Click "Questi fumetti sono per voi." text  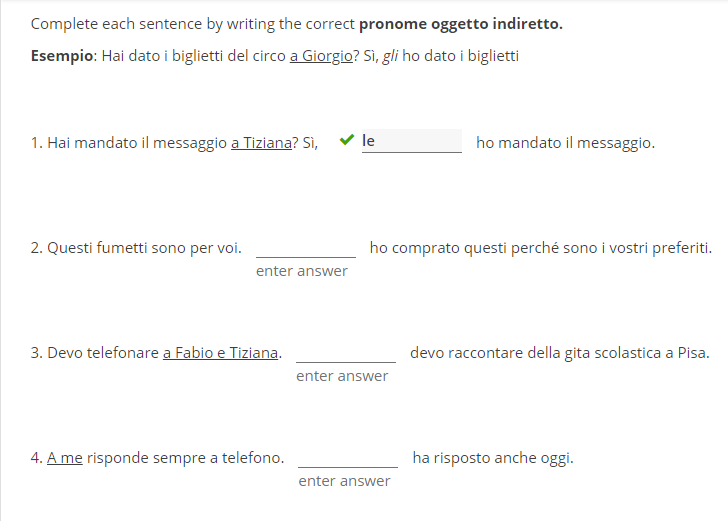[136, 248]
